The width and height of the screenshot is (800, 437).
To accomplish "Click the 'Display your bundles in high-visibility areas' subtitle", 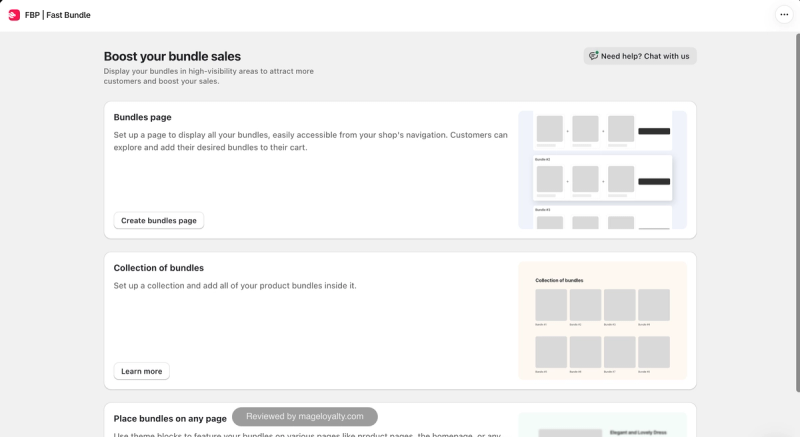I will tap(209, 76).
